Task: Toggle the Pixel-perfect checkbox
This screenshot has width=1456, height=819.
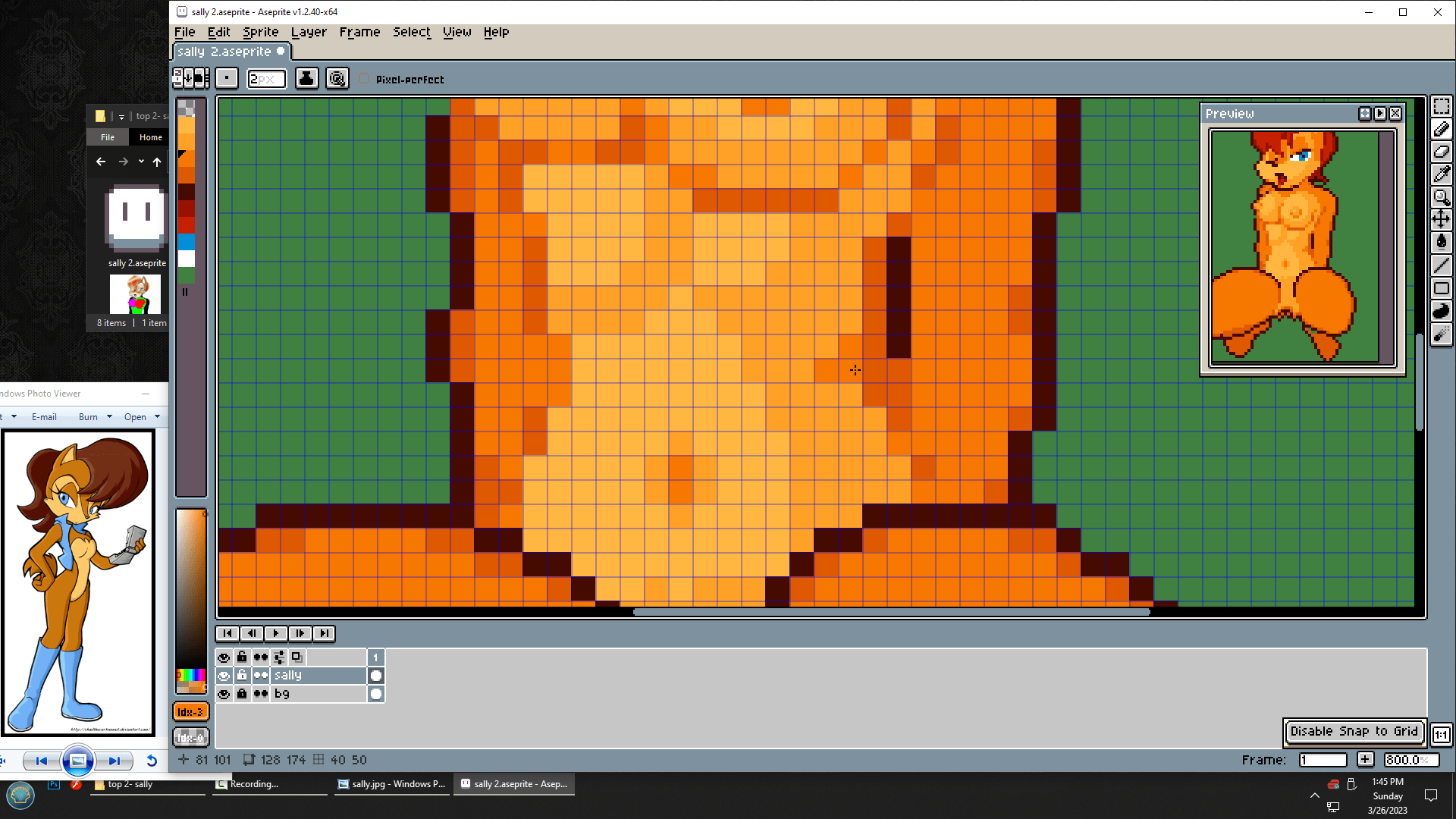Action: pos(365,79)
